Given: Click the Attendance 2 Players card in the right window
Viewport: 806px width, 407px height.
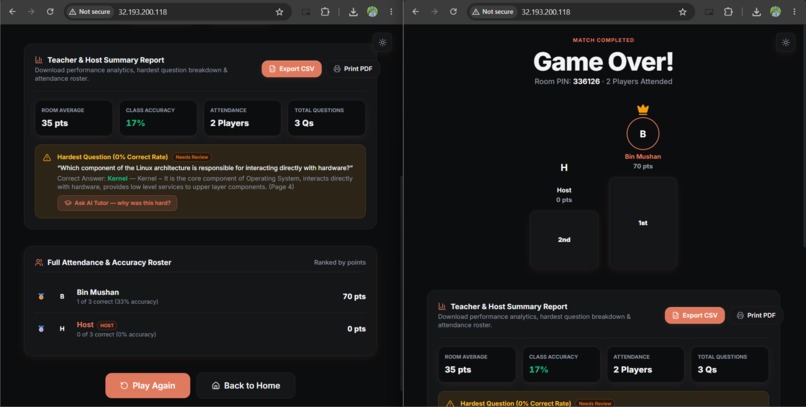Looking at the screenshot, I should (x=645, y=364).
